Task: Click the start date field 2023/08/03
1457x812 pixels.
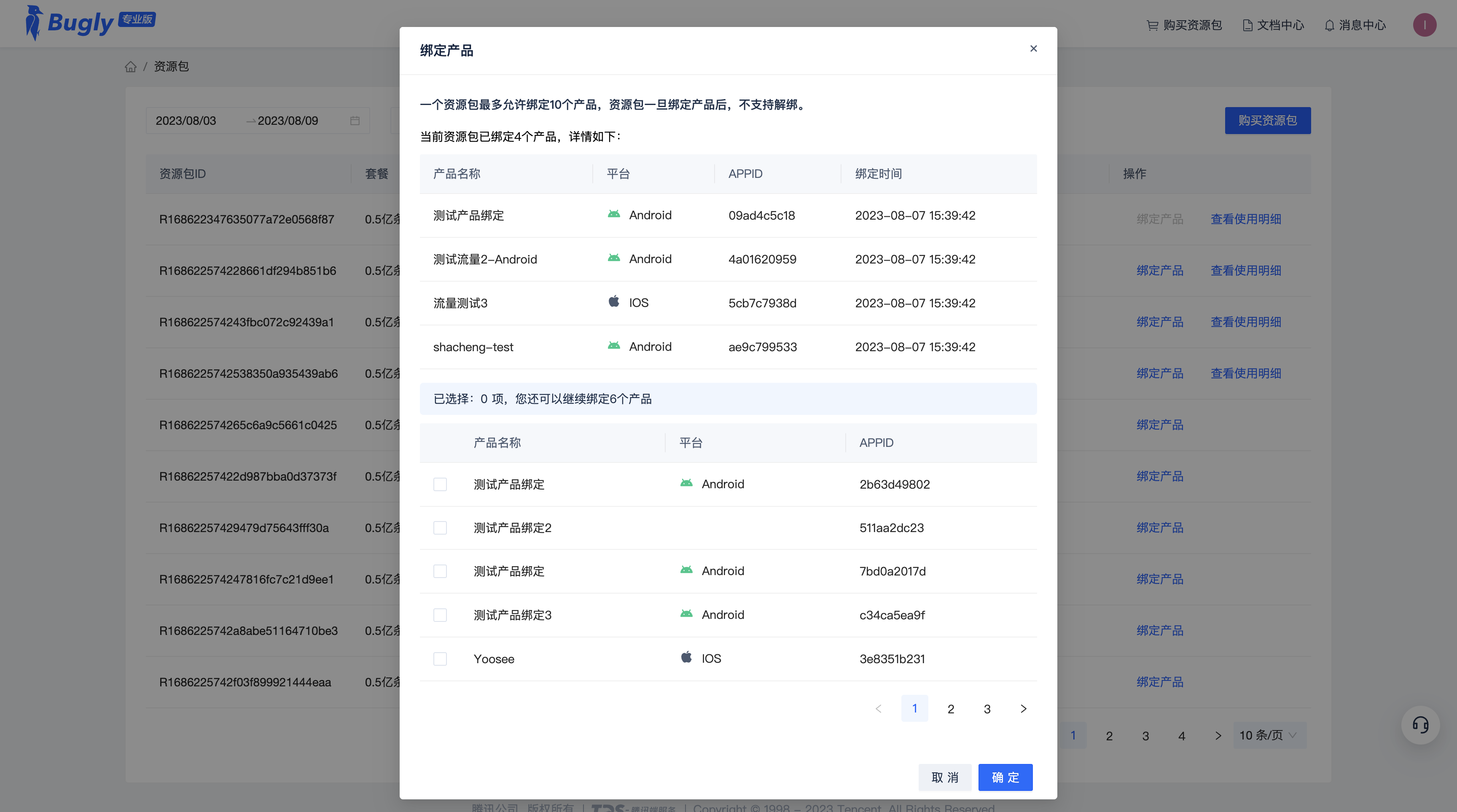Action: pyautogui.click(x=186, y=121)
